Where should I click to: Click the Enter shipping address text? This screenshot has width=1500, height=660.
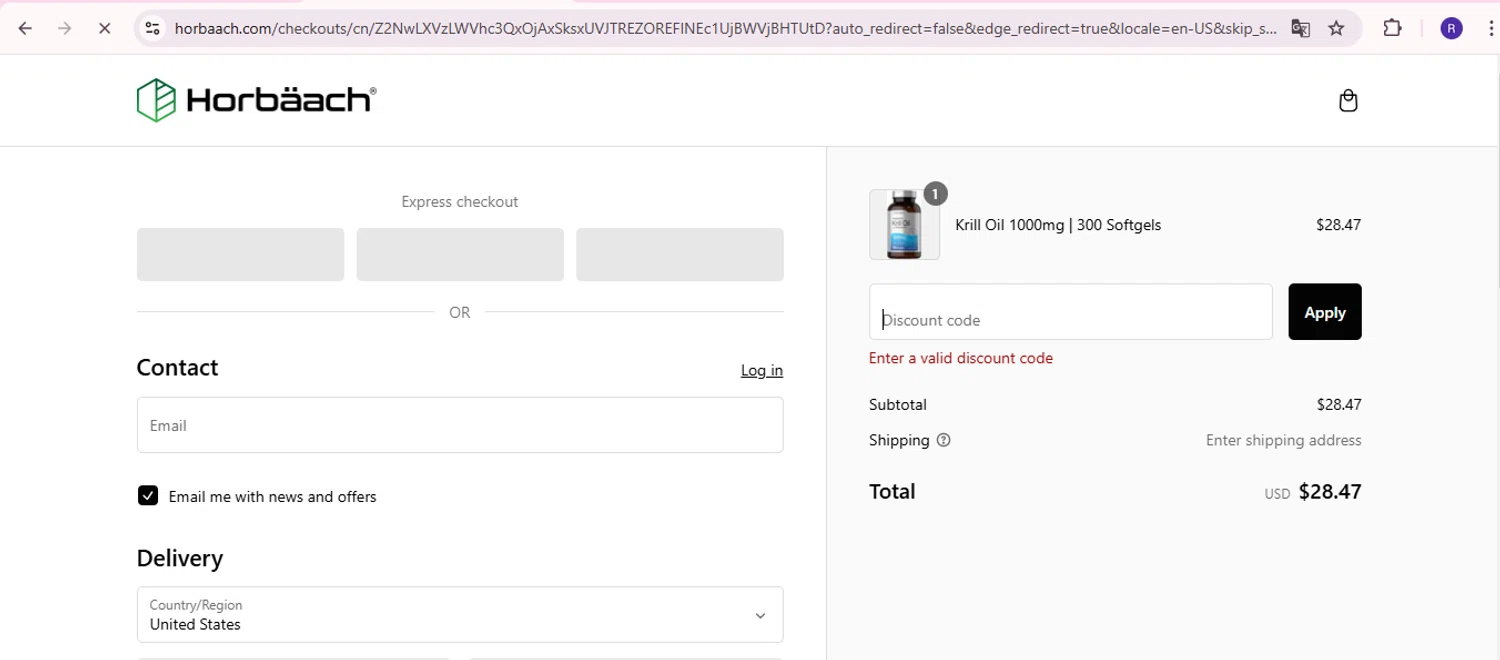1283,440
